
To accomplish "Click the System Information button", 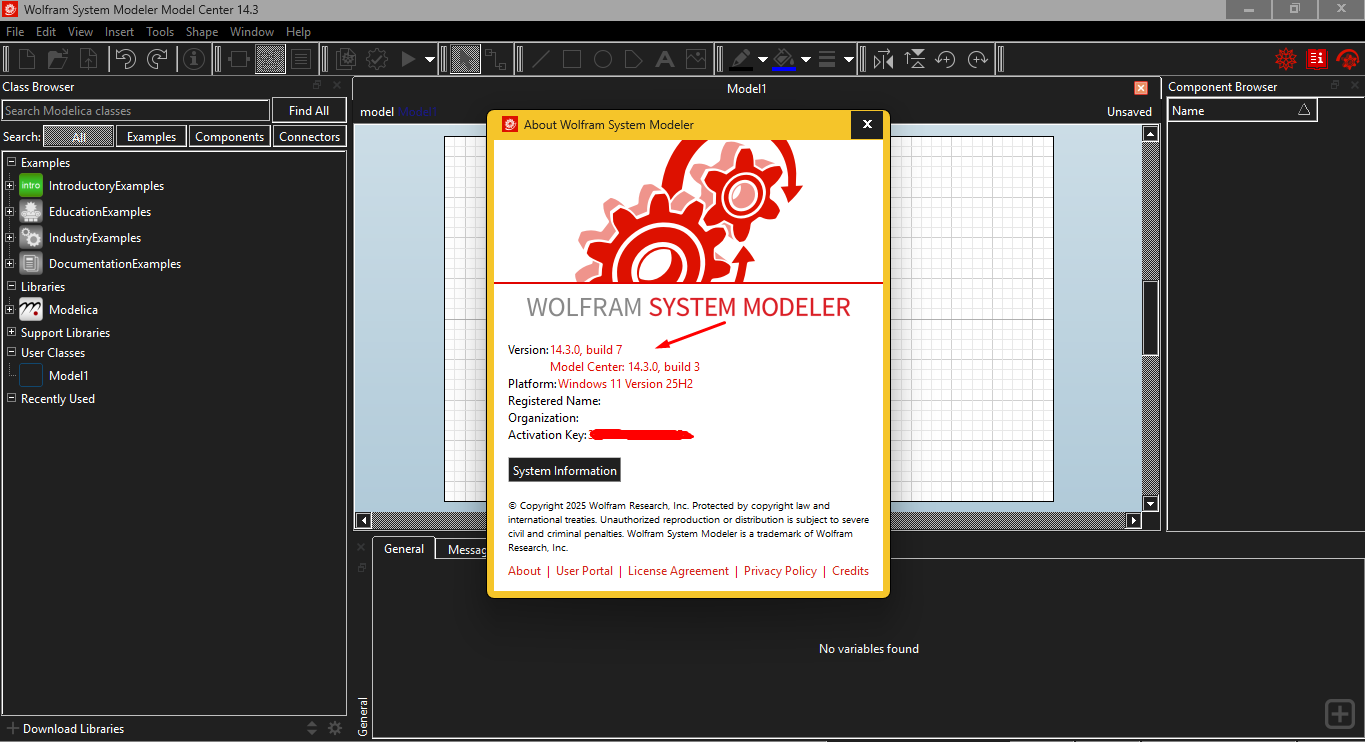I will [564, 469].
